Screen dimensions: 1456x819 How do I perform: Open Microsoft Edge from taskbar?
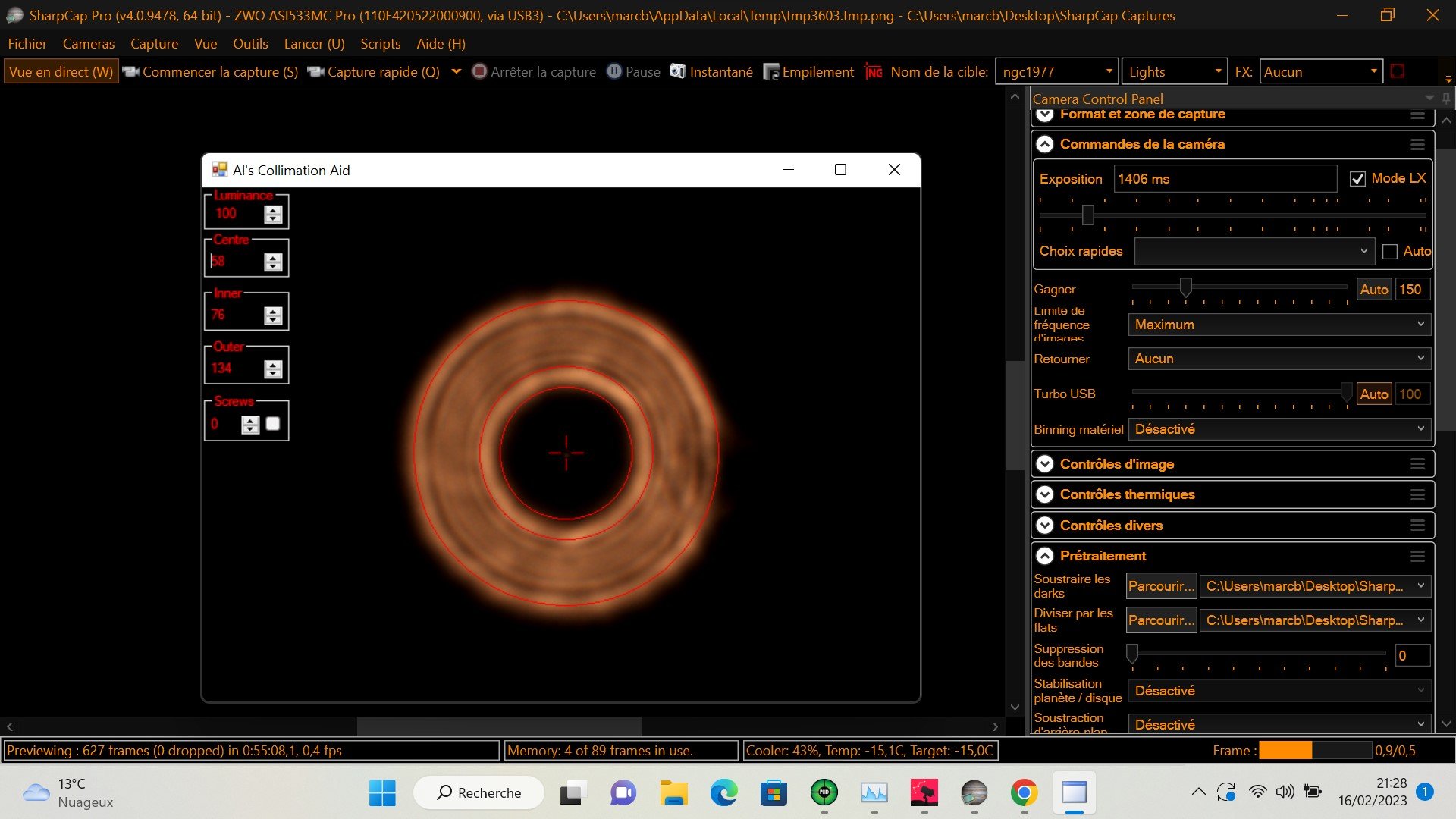point(723,793)
